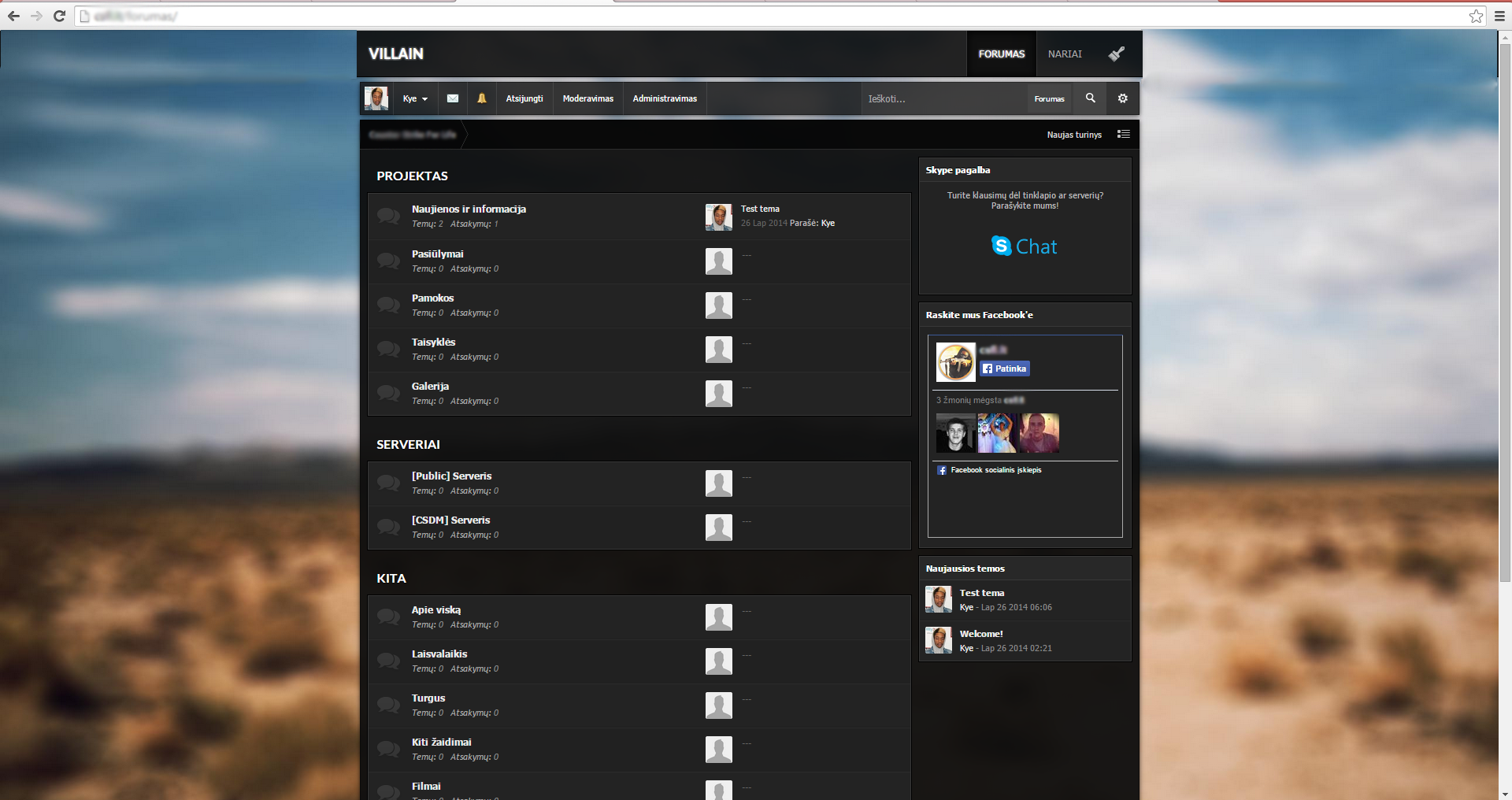1512x800 pixels.
Task: Open private messages envelope icon
Action: click(x=453, y=98)
